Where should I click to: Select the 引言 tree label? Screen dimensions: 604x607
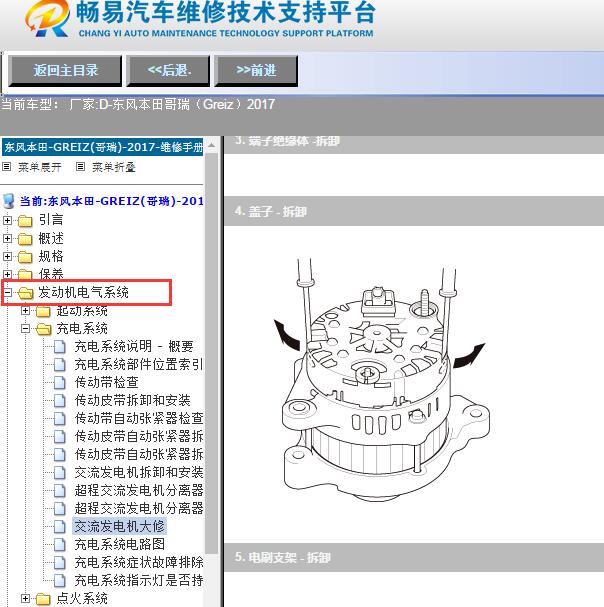tap(51, 220)
